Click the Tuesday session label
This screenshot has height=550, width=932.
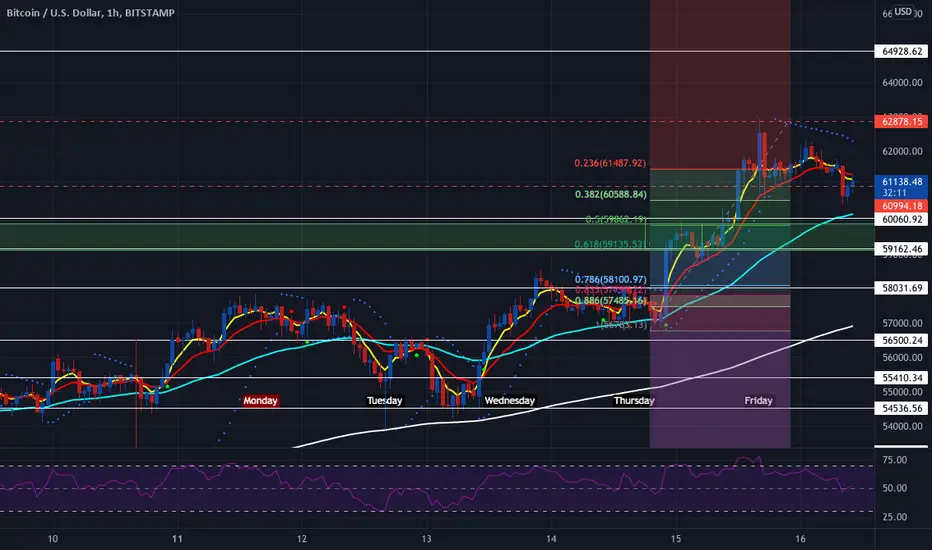385,401
